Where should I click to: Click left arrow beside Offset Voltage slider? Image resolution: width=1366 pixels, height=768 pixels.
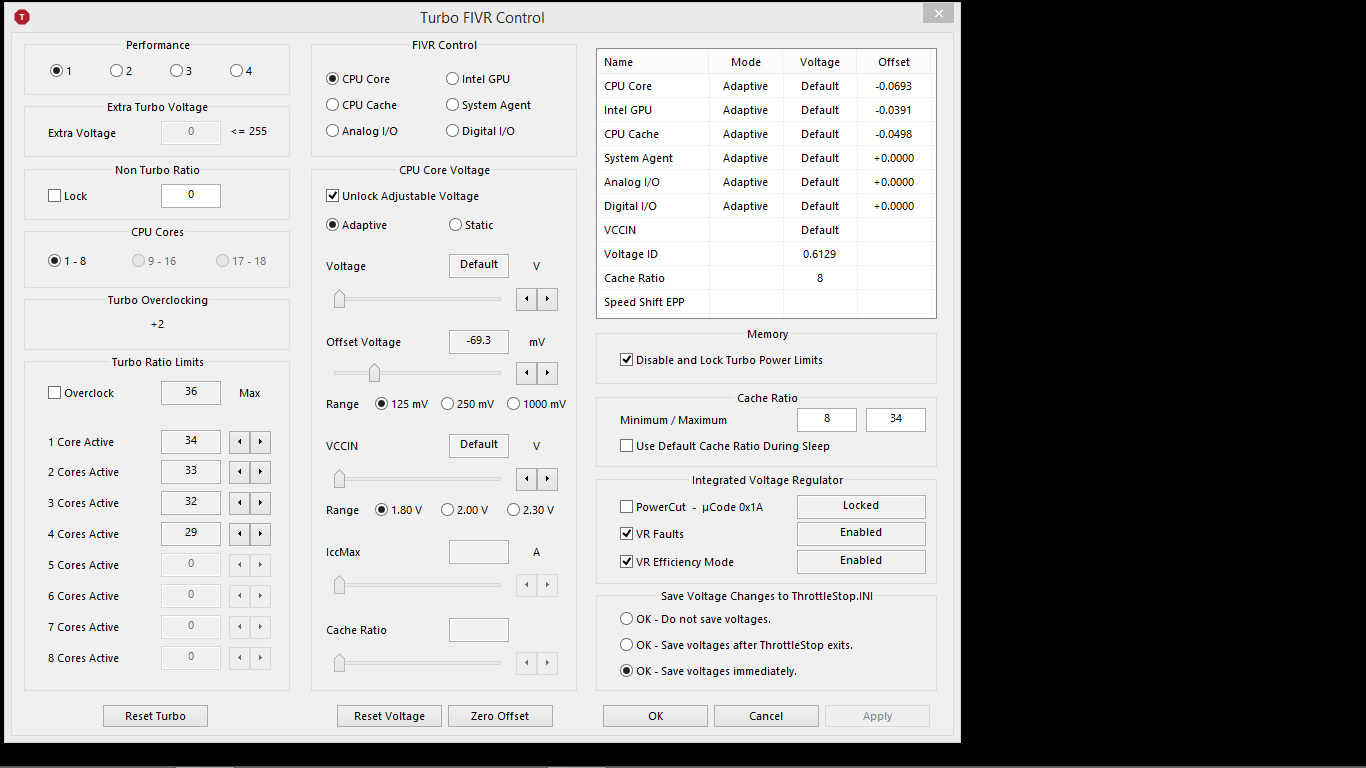tap(527, 373)
